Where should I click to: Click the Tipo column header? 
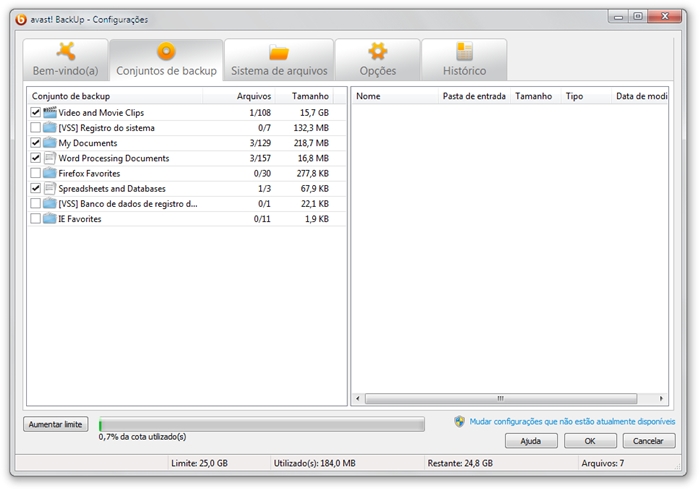586,96
